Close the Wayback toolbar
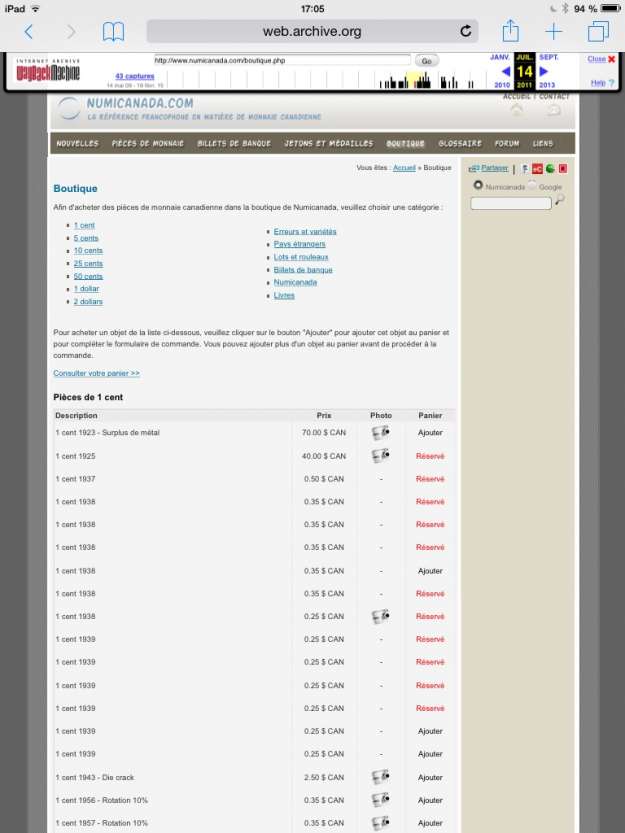Image resolution: width=625 pixels, height=833 pixels. pyautogui.click(x=601, y=58)
